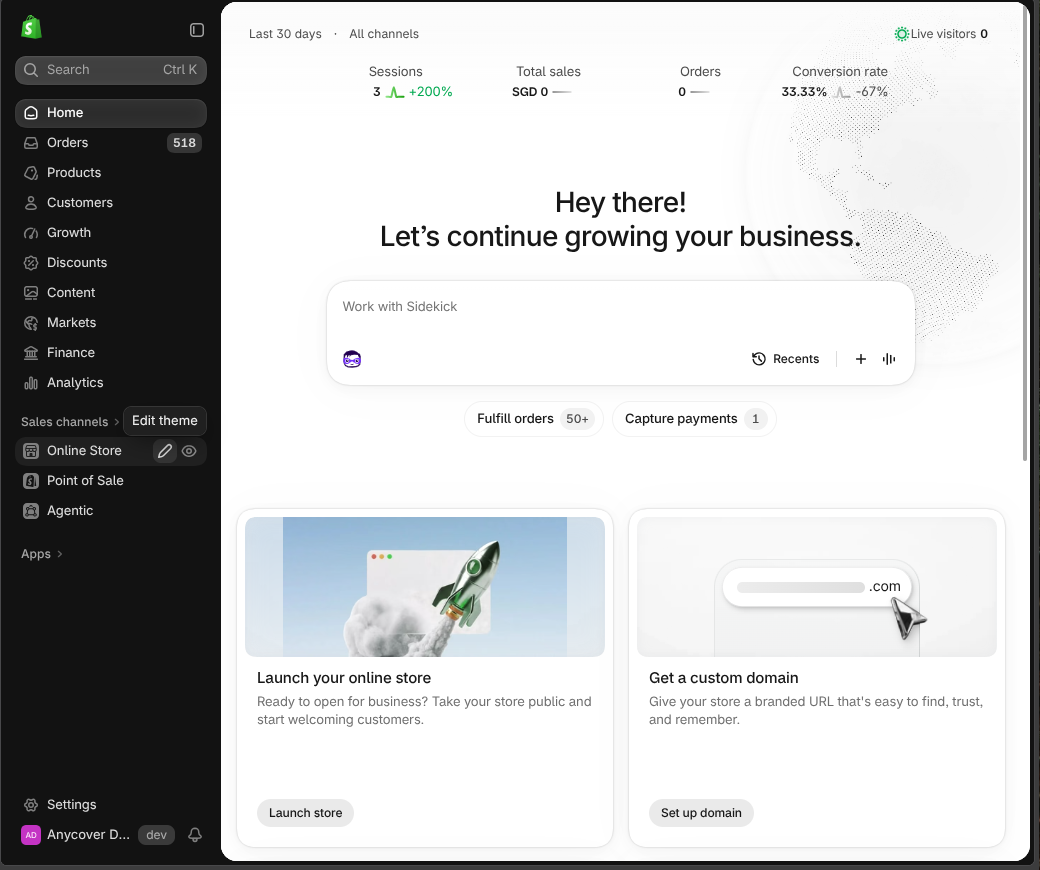The height and width of the screenshot is (870, 1040).
Task: Open Growth section
Action: [x=111, y=233]
